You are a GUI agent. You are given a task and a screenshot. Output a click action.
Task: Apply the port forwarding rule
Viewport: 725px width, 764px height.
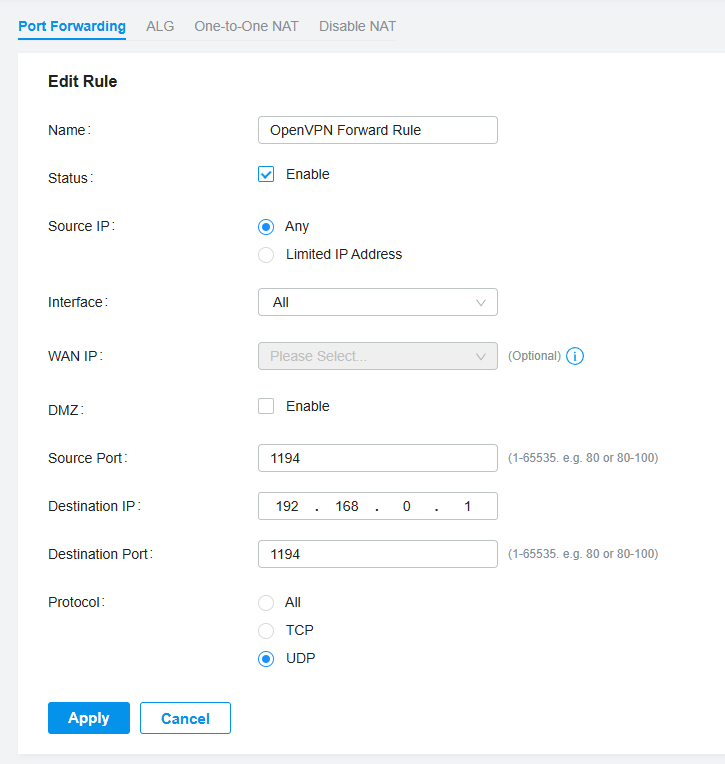click(x=89, y=718)
